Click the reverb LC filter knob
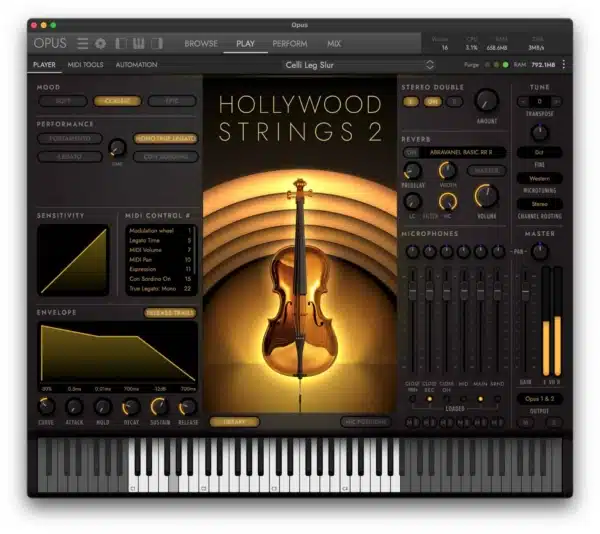The width and height of the screenshot is (600, 534). (412, 201)
